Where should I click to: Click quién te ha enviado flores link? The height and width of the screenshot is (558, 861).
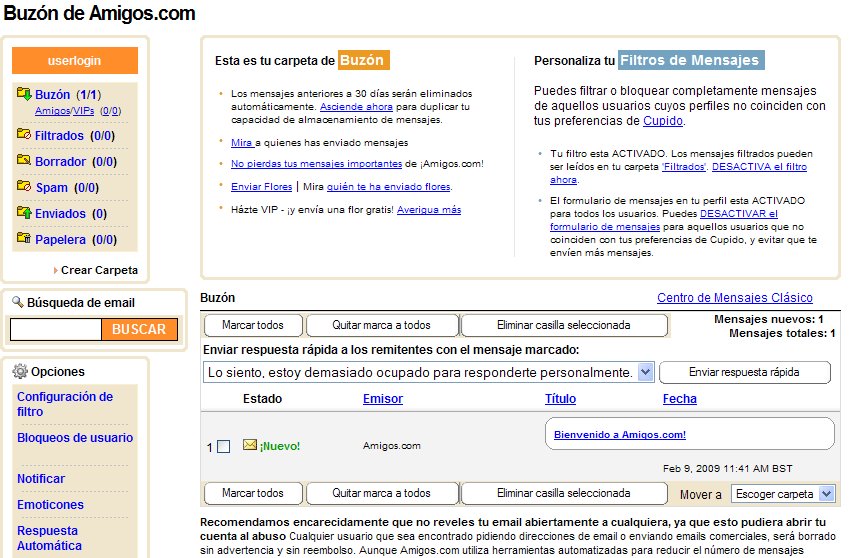(x=389, y=187)
